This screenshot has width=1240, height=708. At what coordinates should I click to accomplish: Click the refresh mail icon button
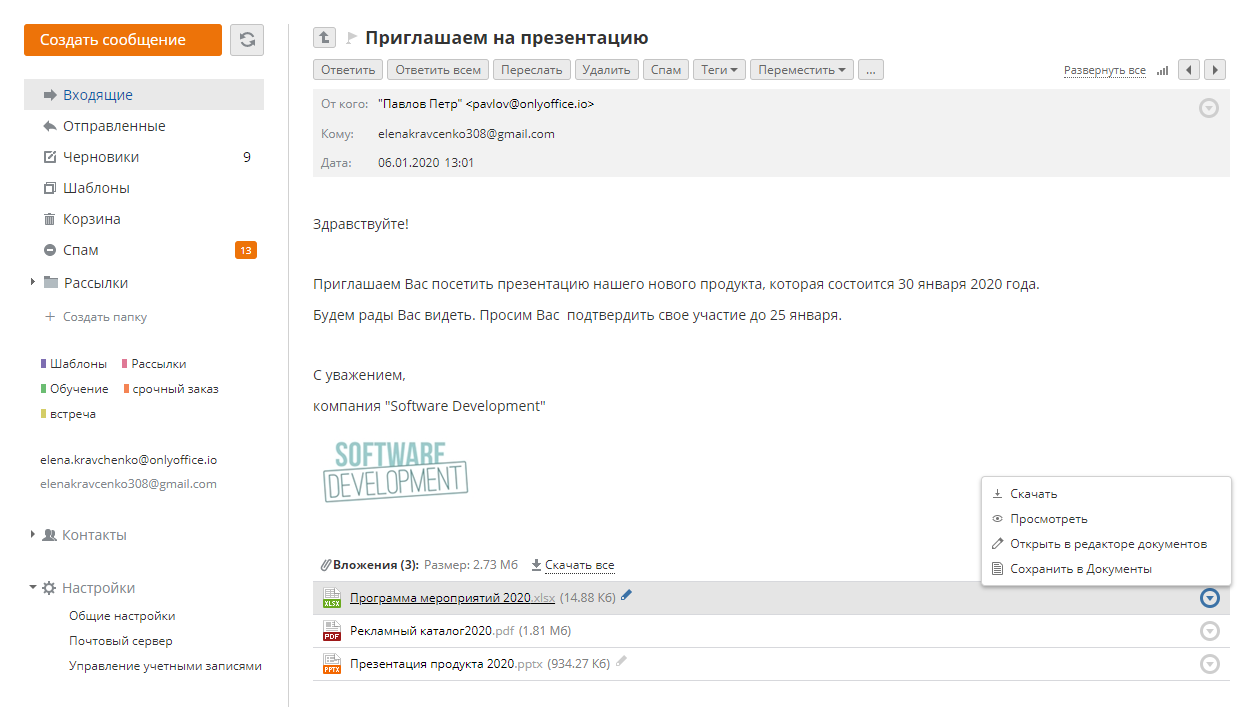click(x=247, y=40)
